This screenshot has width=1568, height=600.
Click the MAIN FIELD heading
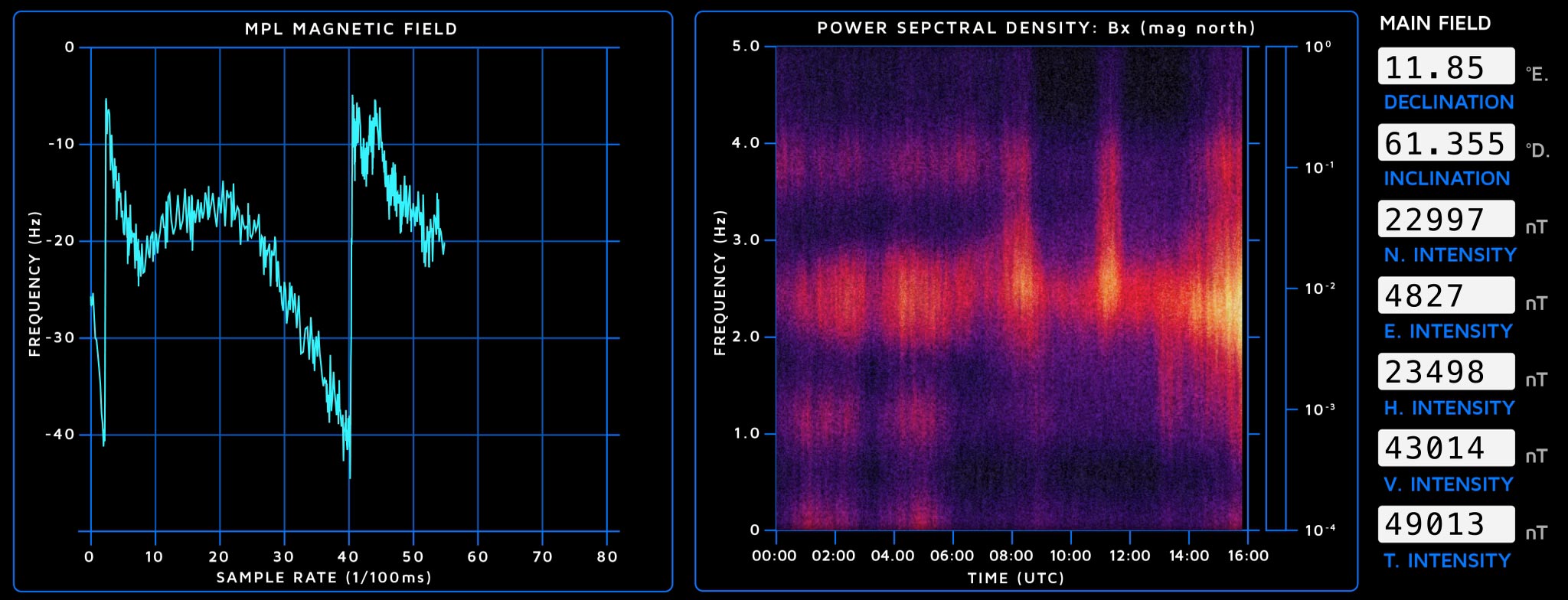[1435, 24]
